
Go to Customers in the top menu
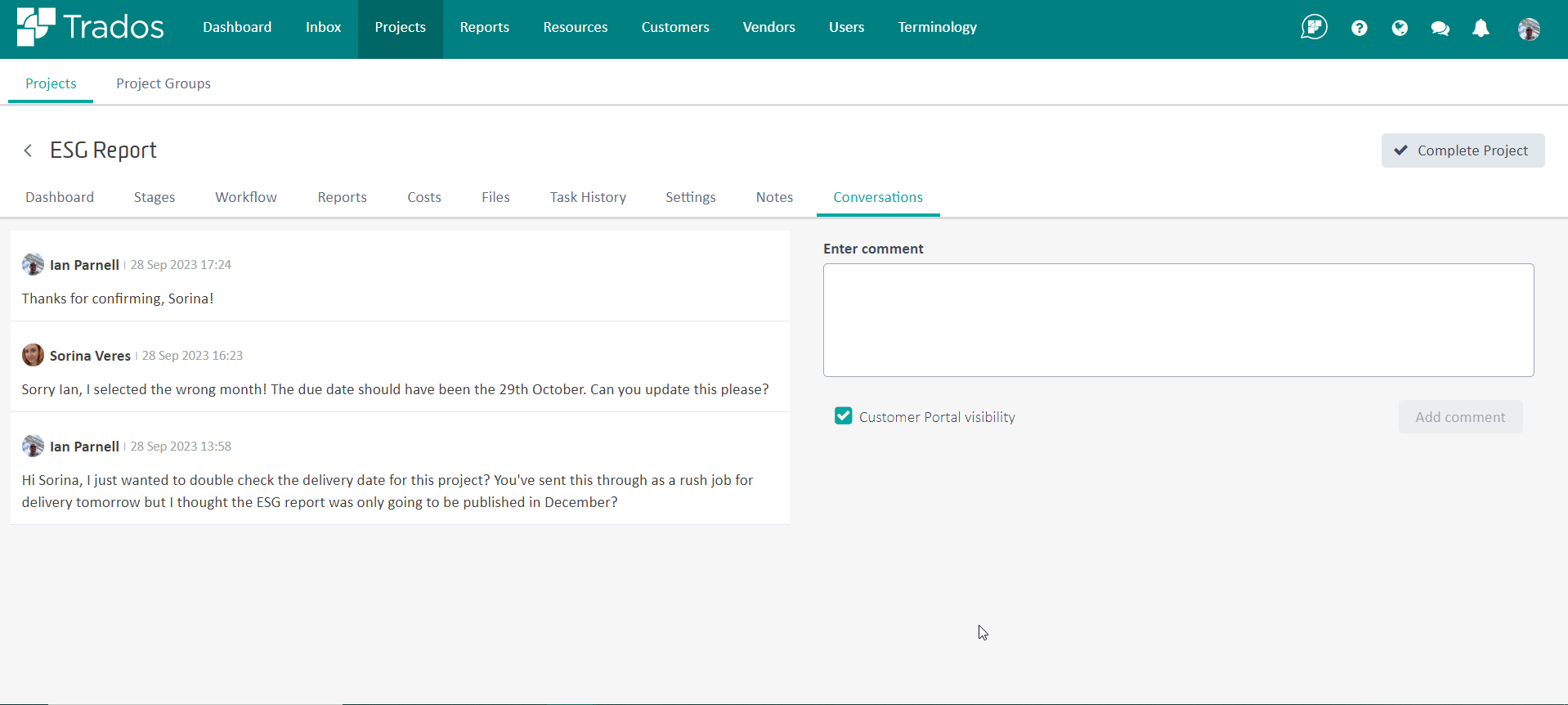point(675,27)
